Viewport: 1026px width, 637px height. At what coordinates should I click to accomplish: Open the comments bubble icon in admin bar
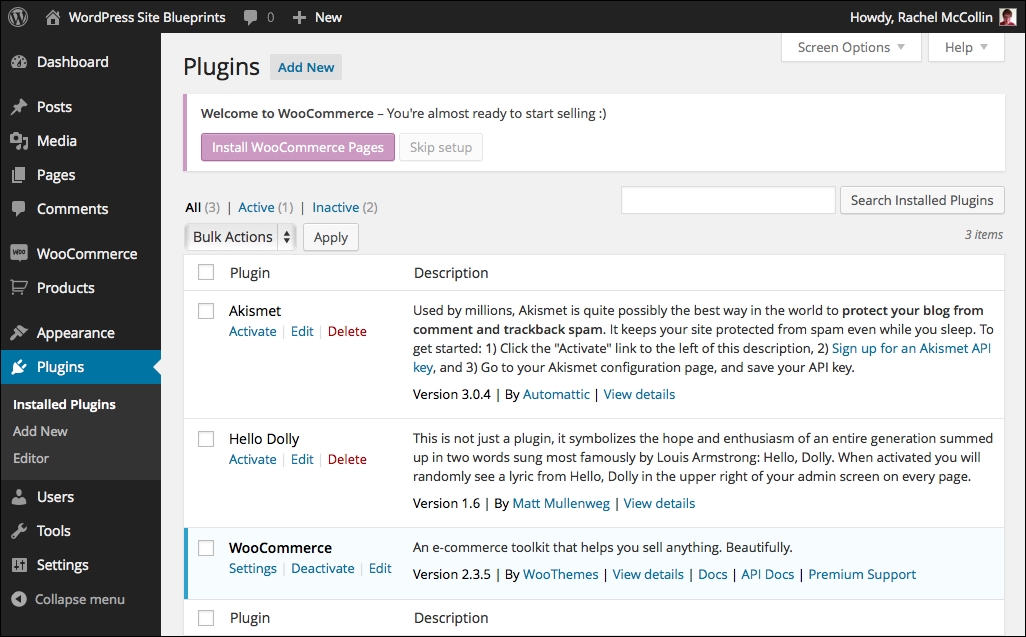[250, 18]
